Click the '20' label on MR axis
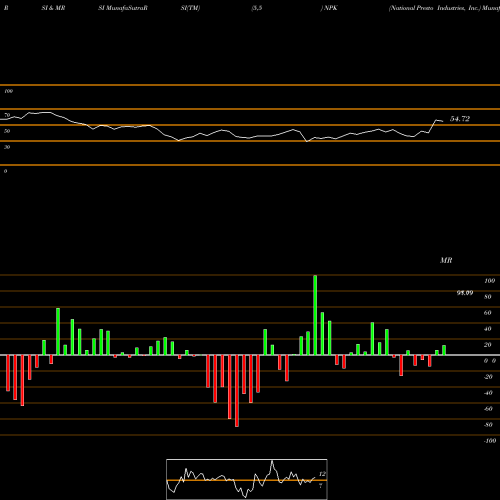 tap(488, 345)
